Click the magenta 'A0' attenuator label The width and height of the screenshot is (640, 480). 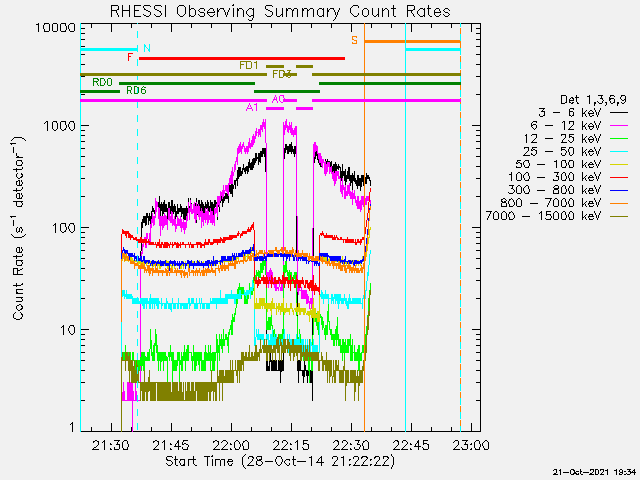point(278,99)
